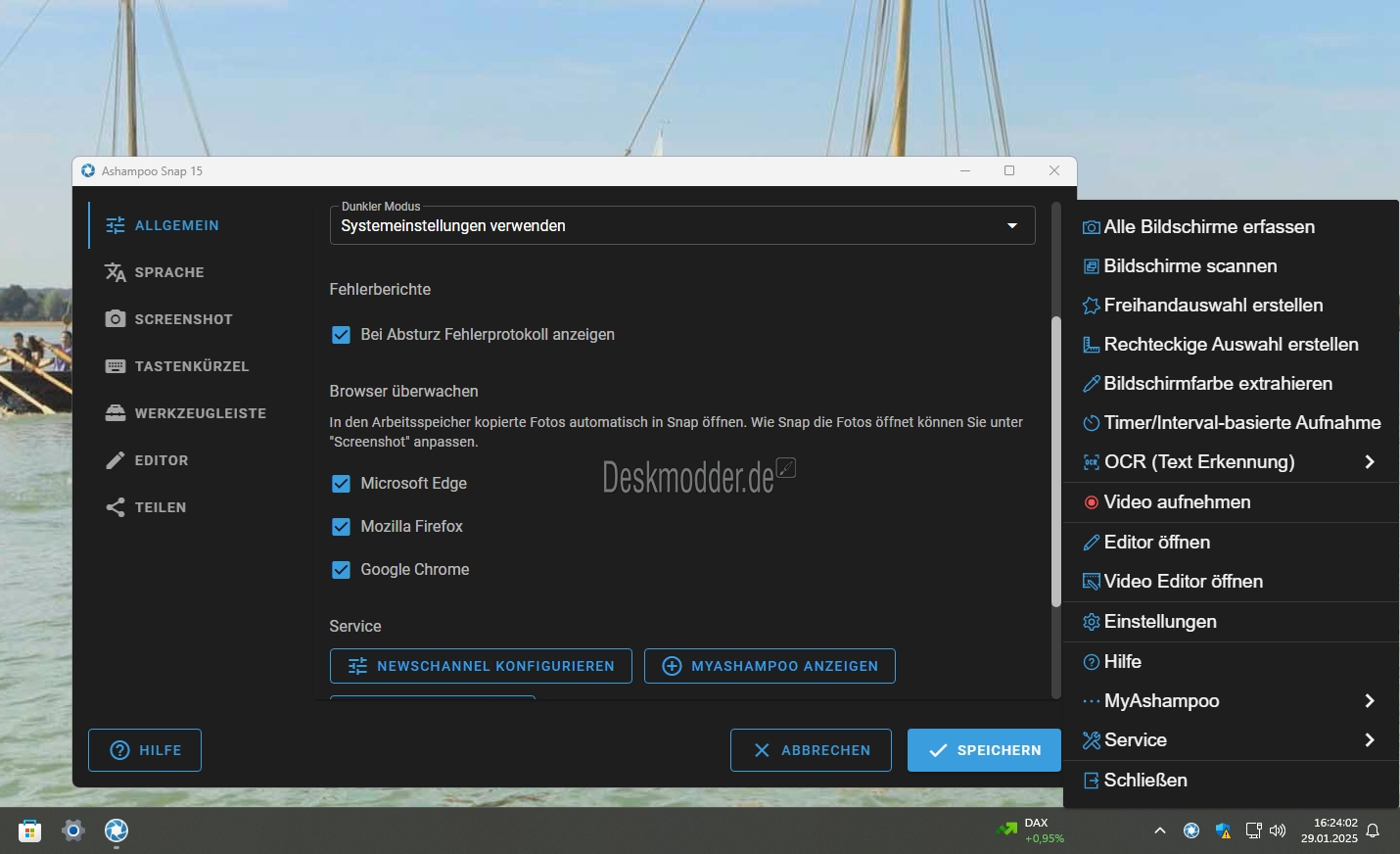Toggle the Microsoft Edge checkbox
Image resolution: width=1400 pixels, height=854 pixels.
341,484
